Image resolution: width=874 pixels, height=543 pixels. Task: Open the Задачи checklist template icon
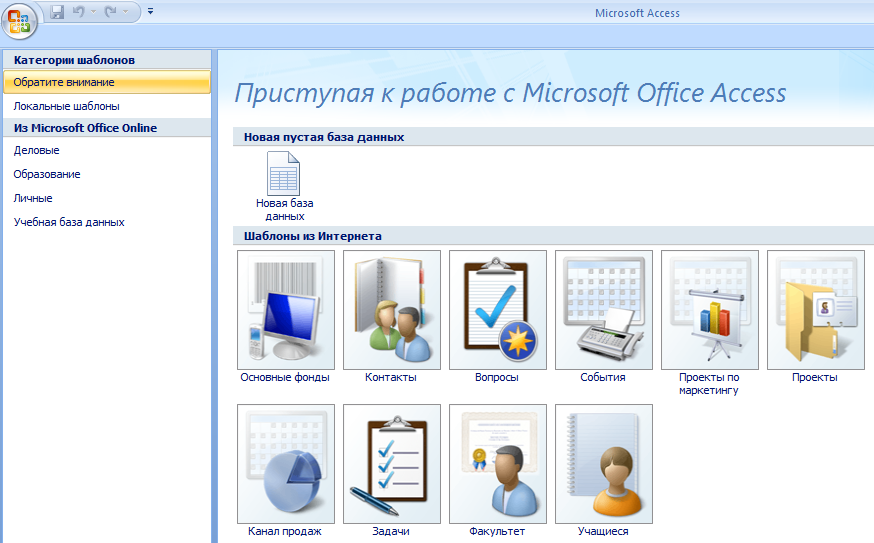tap(392, 464)
